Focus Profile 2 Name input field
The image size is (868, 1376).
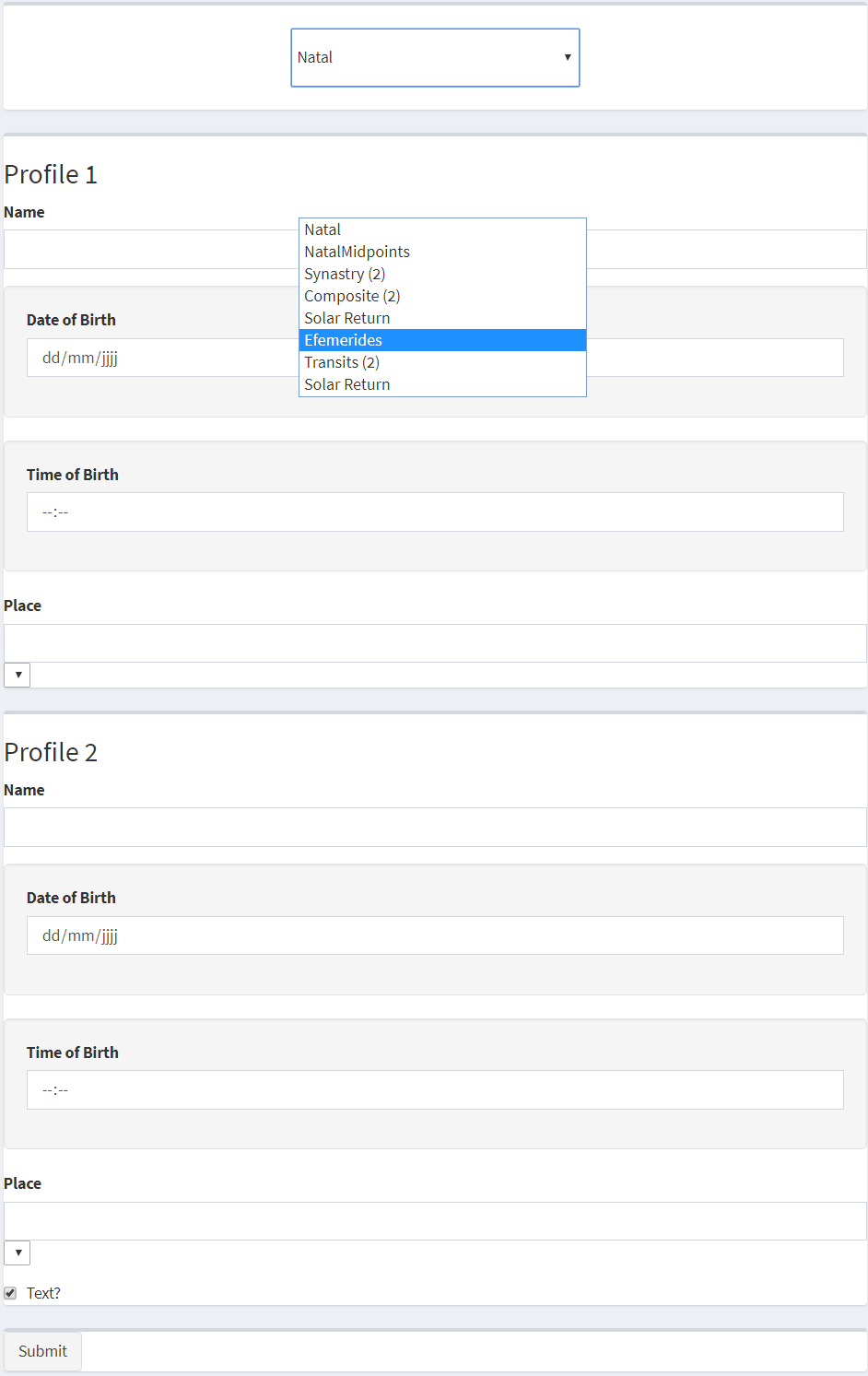[x=435, y=827]
